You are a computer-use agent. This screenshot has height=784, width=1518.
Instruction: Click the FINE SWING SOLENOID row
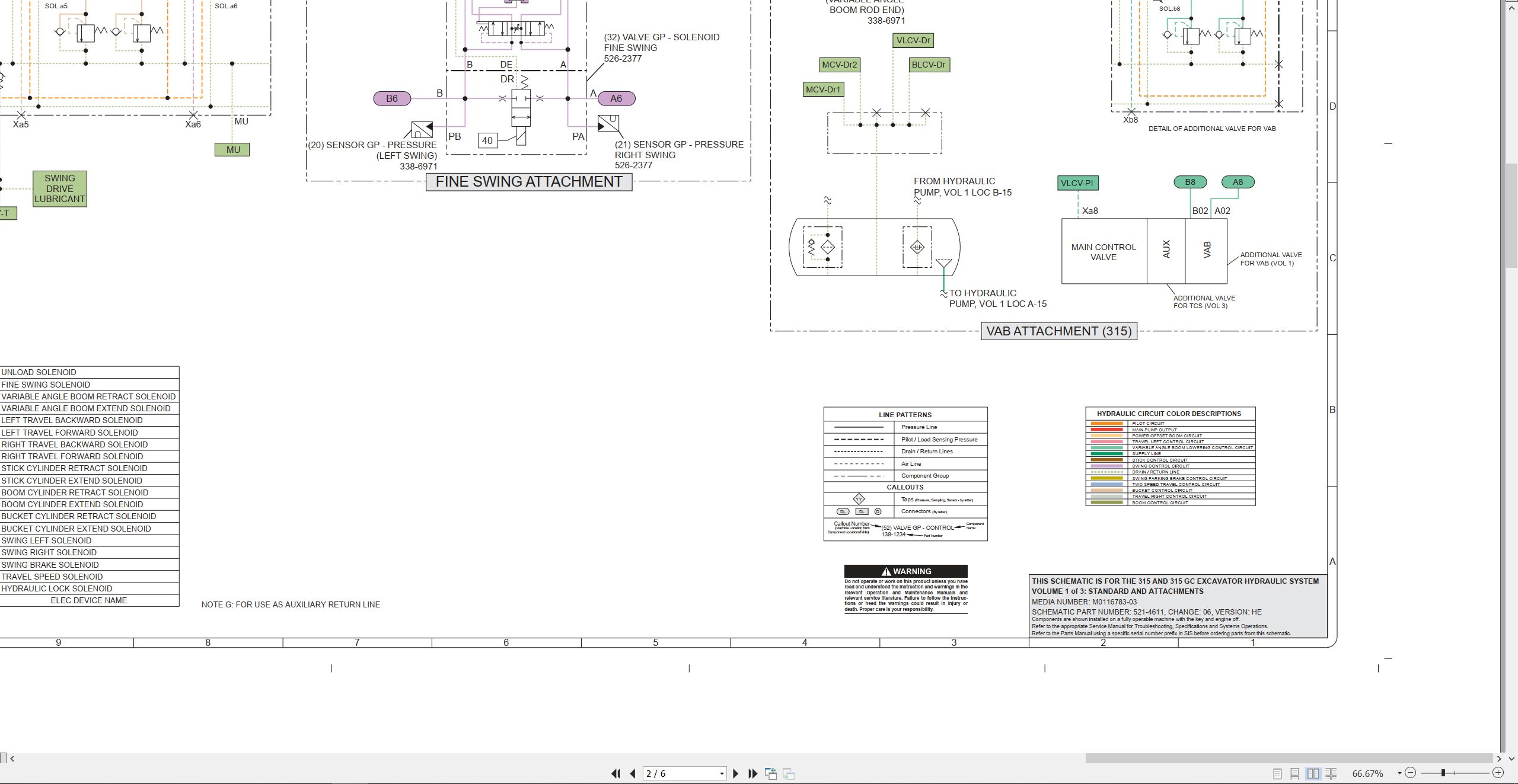pyautogui.click(x=89, y=385)
